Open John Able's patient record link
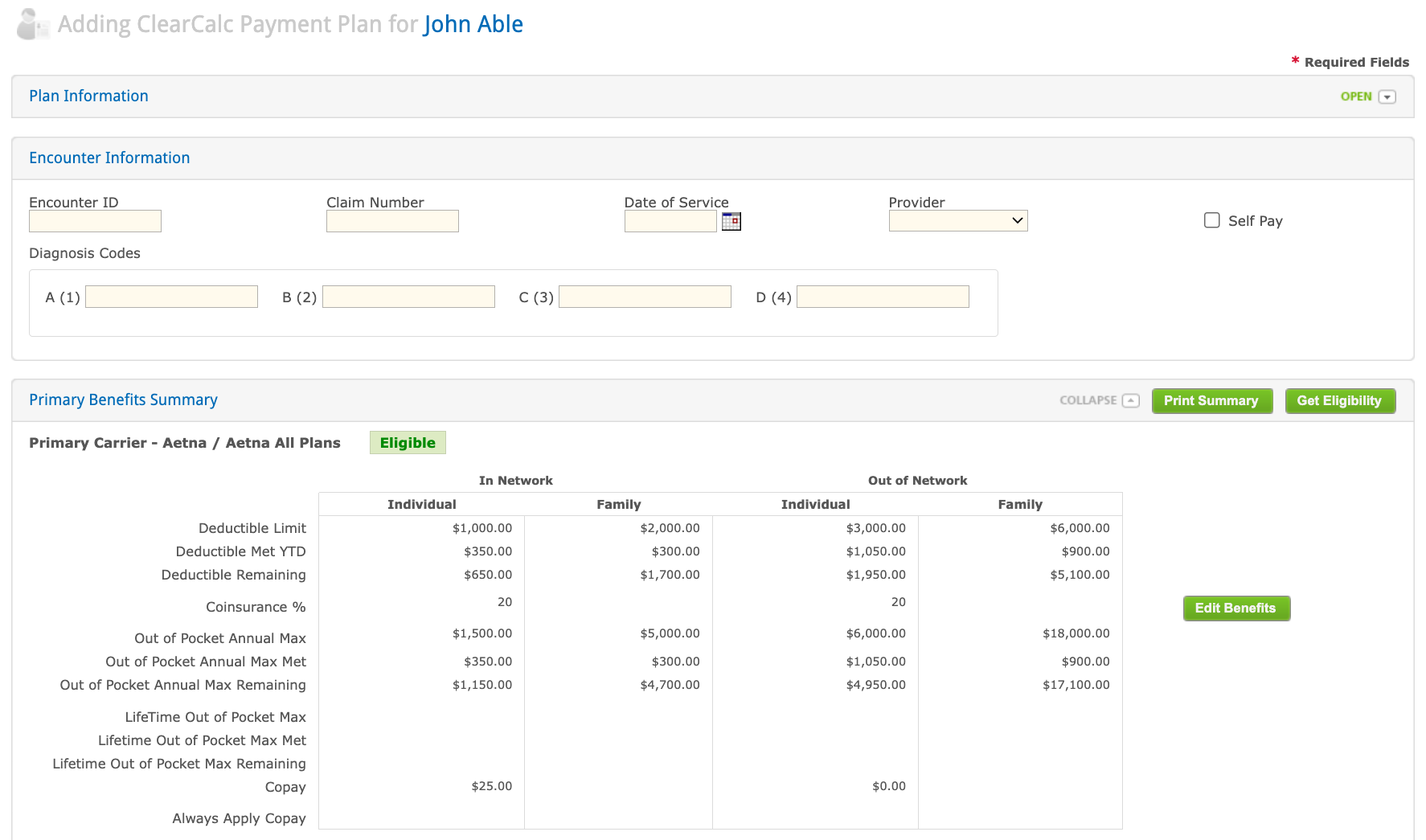This screenshot has height=840, width=1426. [x=473, y=24]
